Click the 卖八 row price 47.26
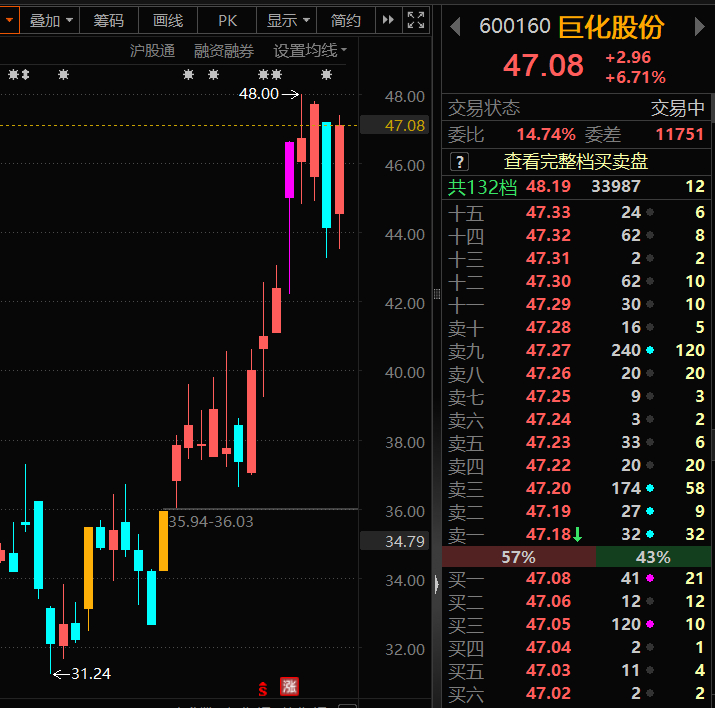Image resolution: width=715 pixels, height=708 pixels. pos(548,373)
